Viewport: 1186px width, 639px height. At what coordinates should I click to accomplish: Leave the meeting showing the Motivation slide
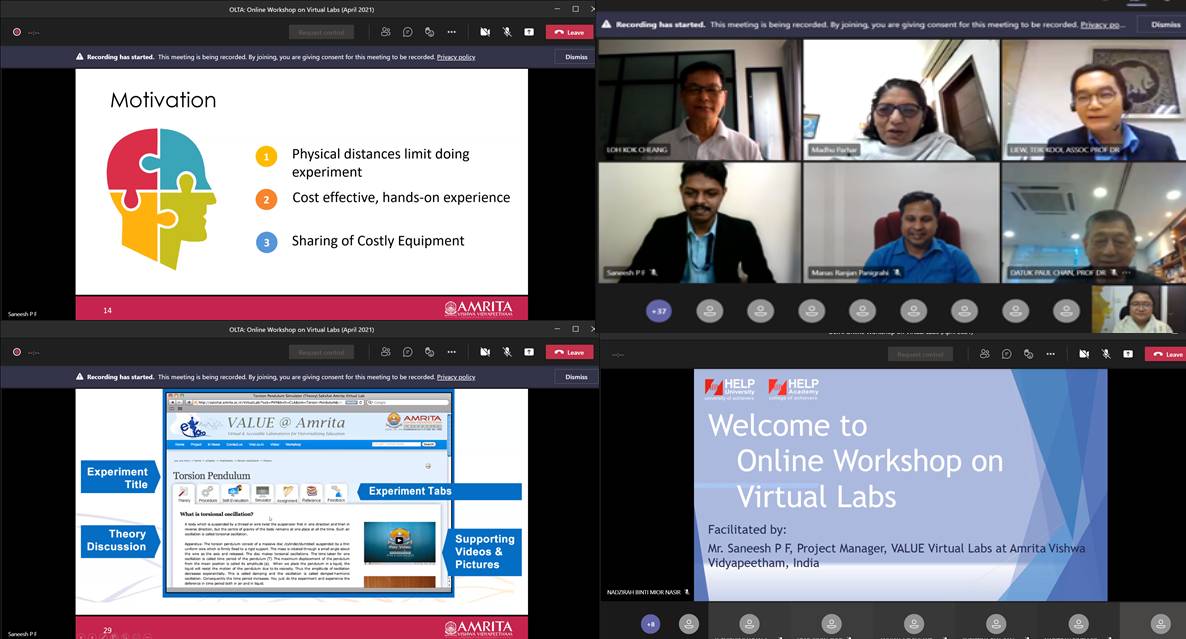[x=570, y=32]
